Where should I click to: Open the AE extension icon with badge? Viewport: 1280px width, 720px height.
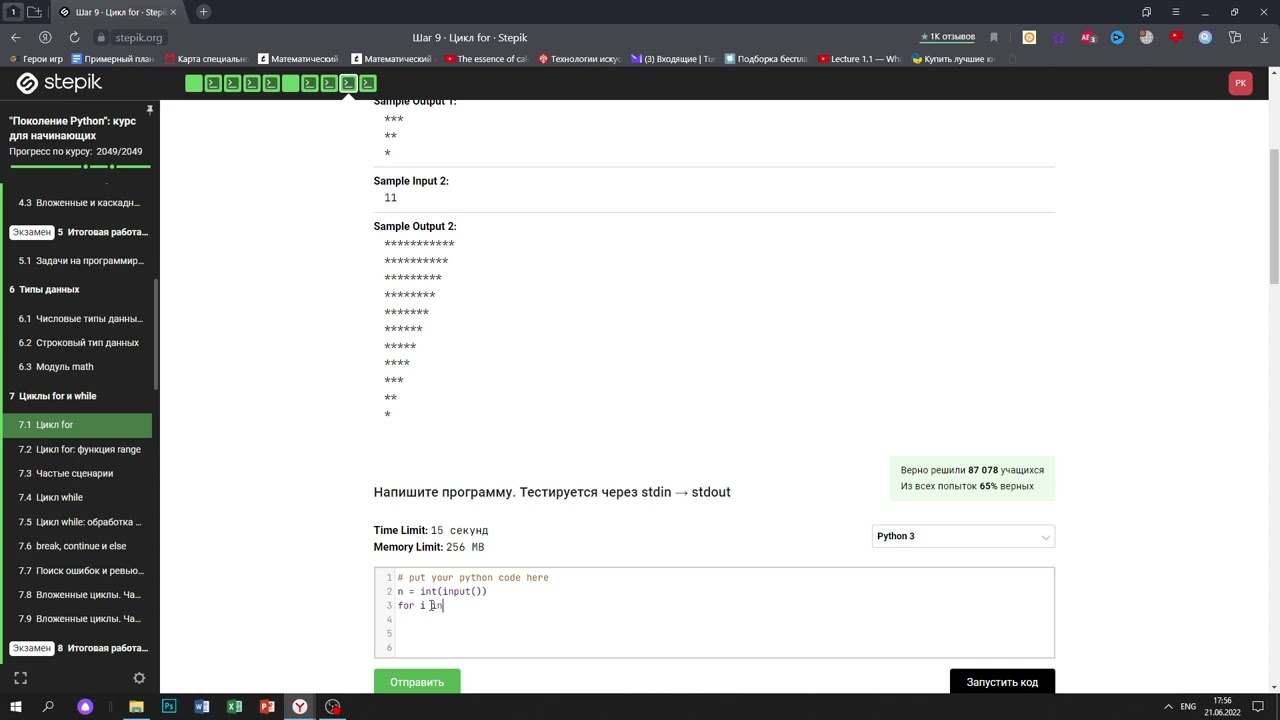[1088, 37]
